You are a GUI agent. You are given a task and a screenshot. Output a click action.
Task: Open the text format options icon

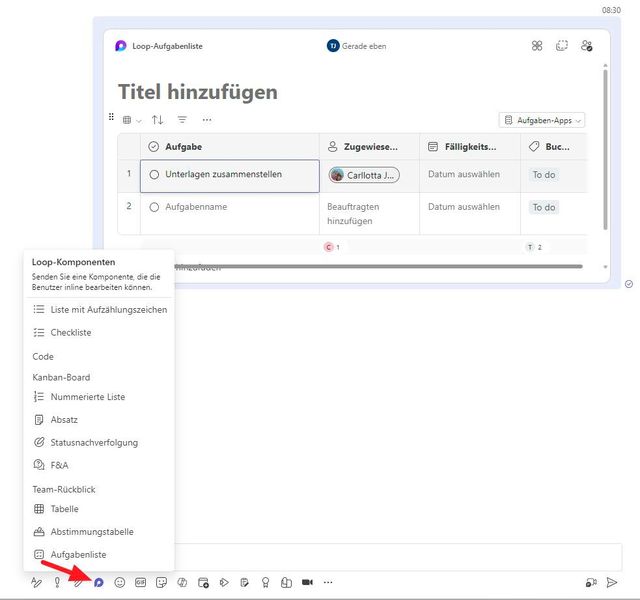coord(36,582)
